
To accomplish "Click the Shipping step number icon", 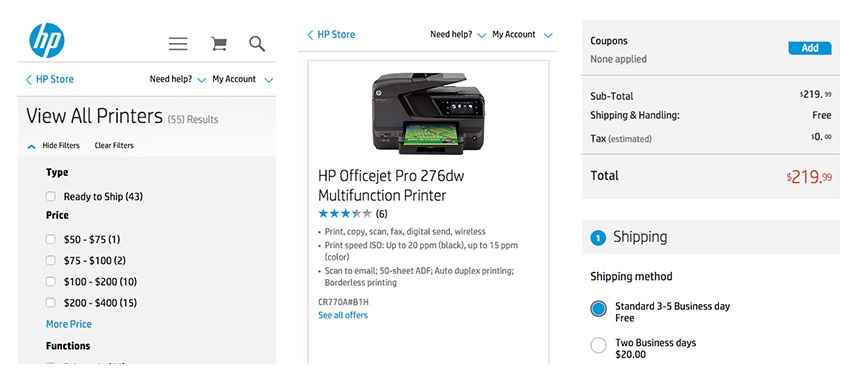I will (x=598, y=238).
